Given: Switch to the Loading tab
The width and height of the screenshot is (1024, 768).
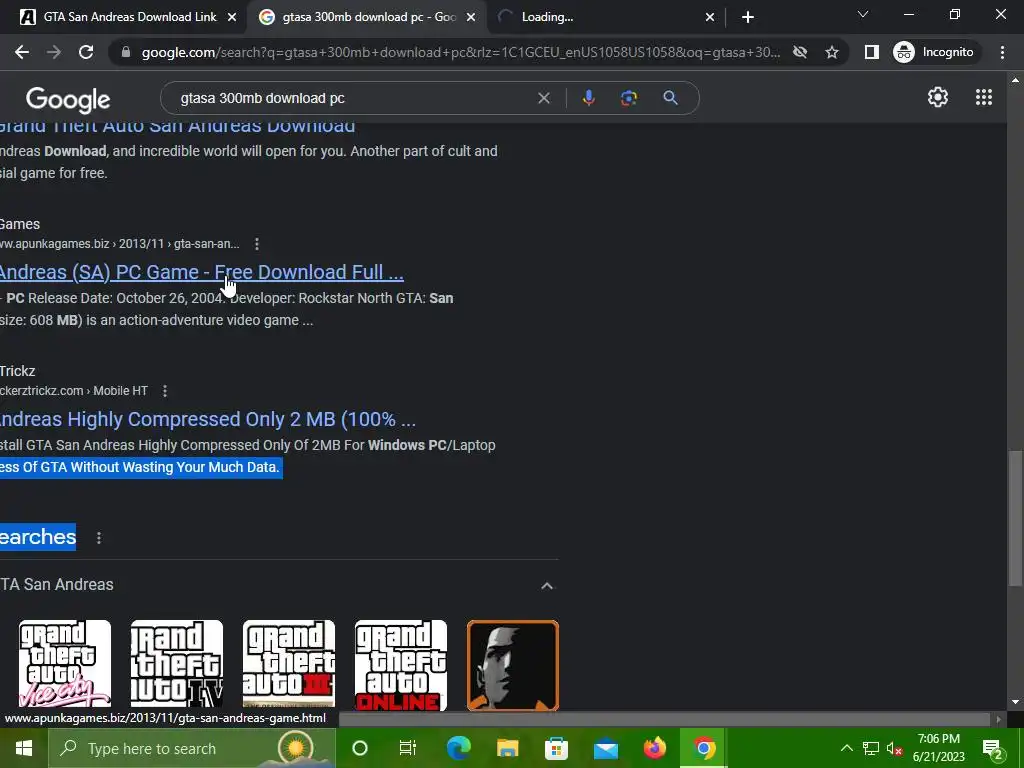Looking at the screenshot, I should [x=547, y=17].
